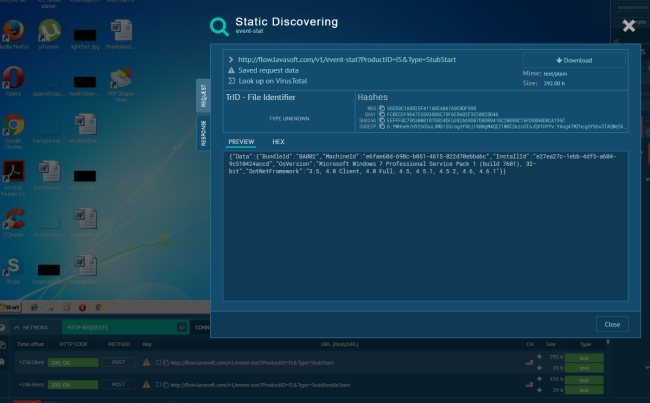Click the chevron beside the request URL

tap(231, 60)
